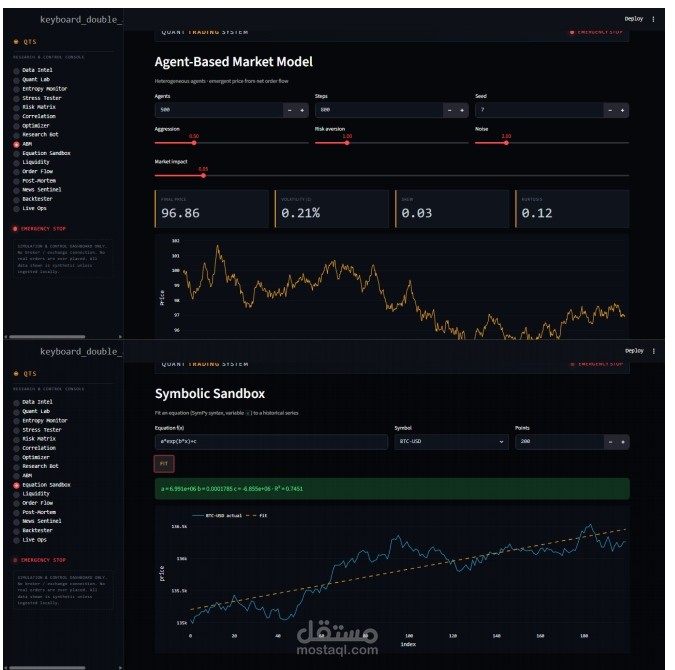Select Backtester radio in ABM view sidebar
Viewport: 675px width, 670px height.
[16, 199]
